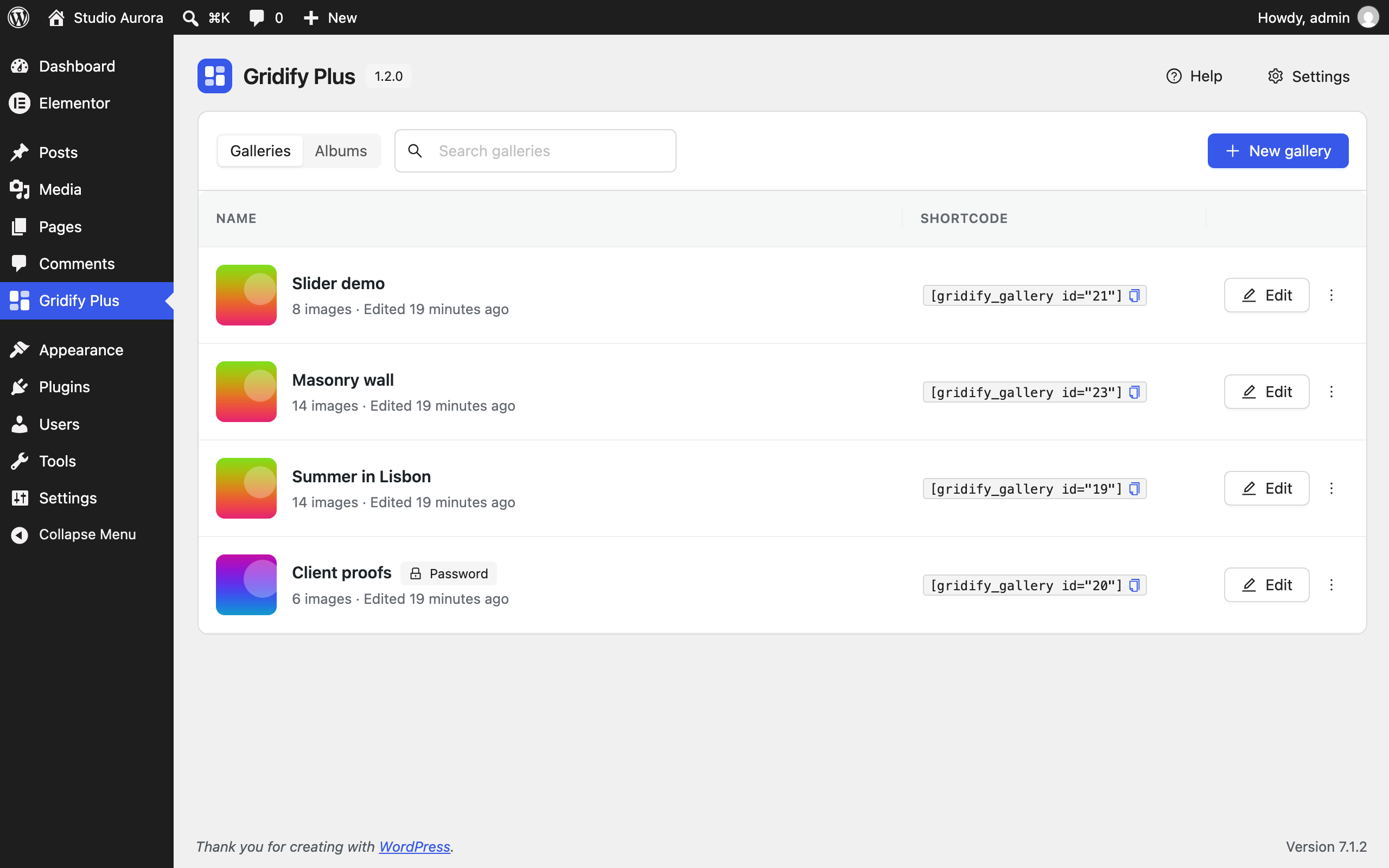Viewport: 1389px width, 868px height.
Task: Switch to the Galleries tab
Action: coord(260,150)
